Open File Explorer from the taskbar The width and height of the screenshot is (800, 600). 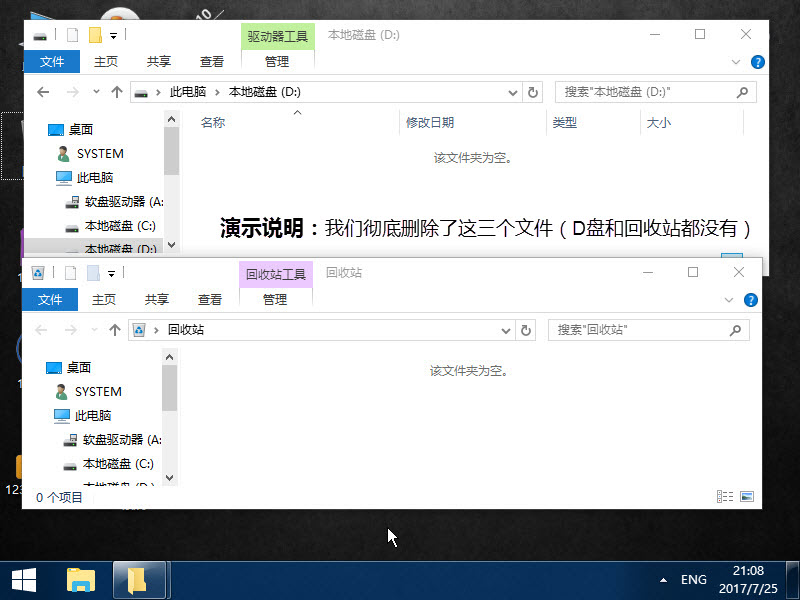81,580
